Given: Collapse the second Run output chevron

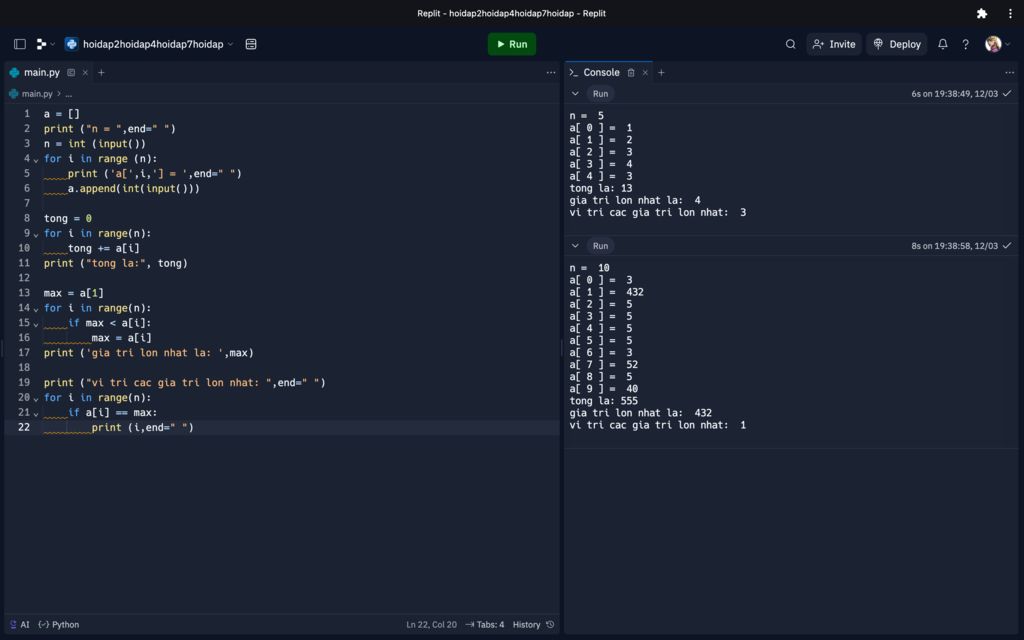Looking at the screenshot, I should click(575, 245).
